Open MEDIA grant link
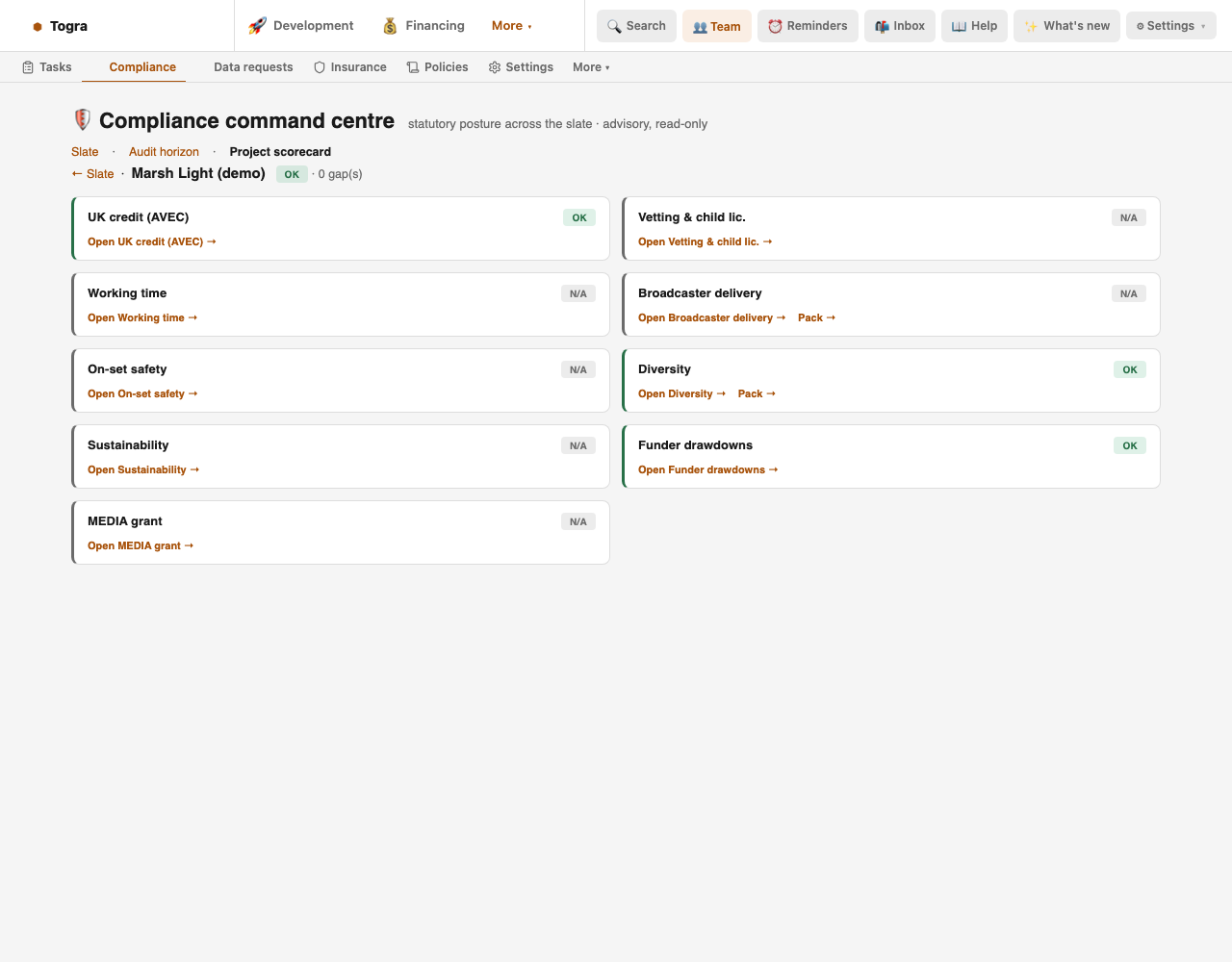 (141, 545)
